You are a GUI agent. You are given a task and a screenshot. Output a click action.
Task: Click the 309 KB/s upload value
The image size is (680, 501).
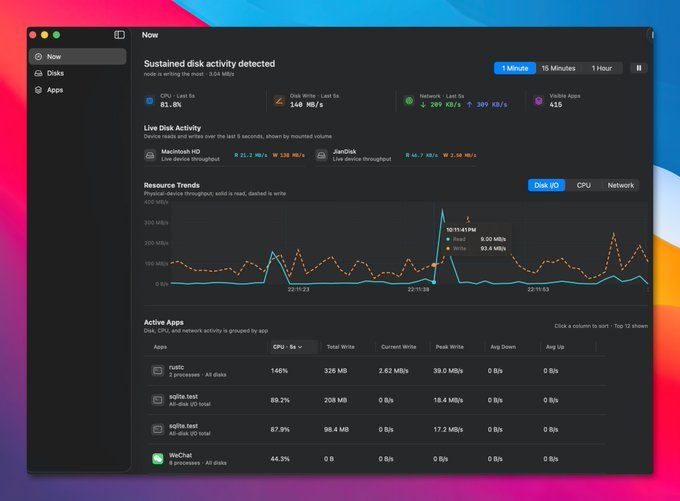[491, 105]
